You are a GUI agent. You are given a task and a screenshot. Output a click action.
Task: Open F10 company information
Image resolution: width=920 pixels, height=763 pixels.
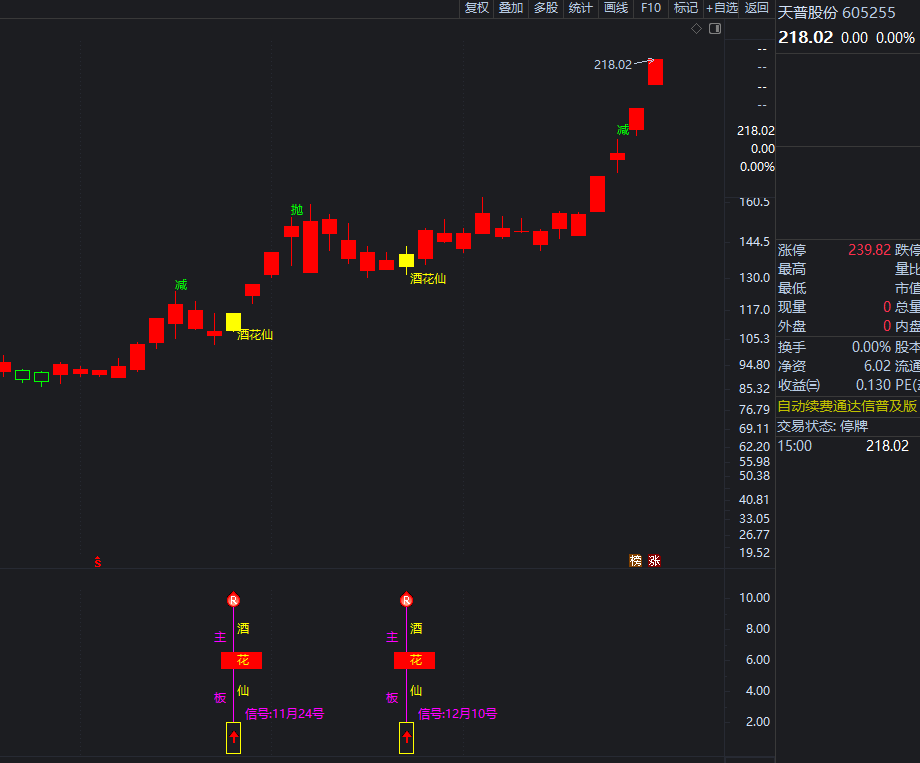coord(651,8)
